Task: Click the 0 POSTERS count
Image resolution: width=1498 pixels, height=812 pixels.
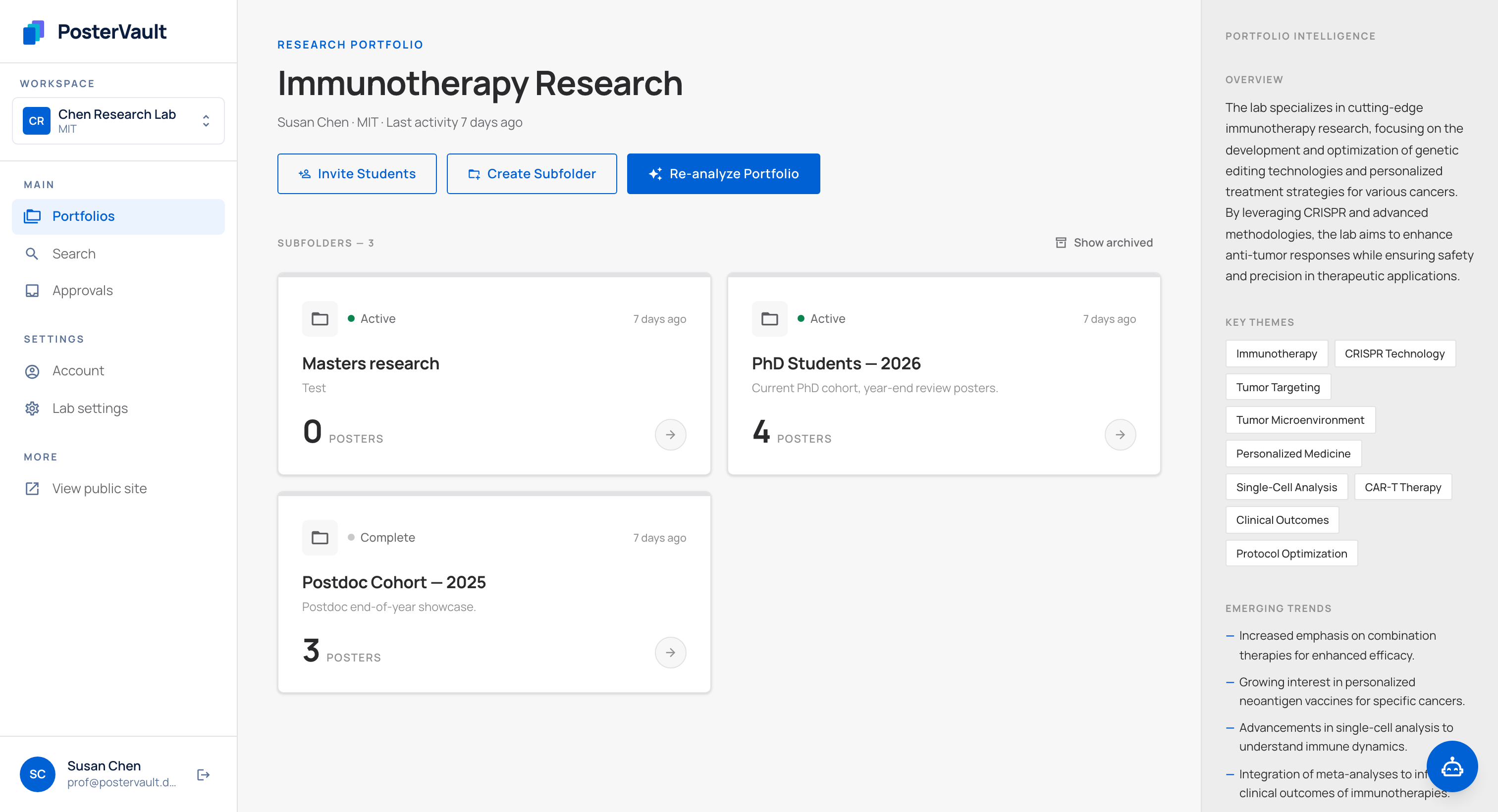Action: 342,432
